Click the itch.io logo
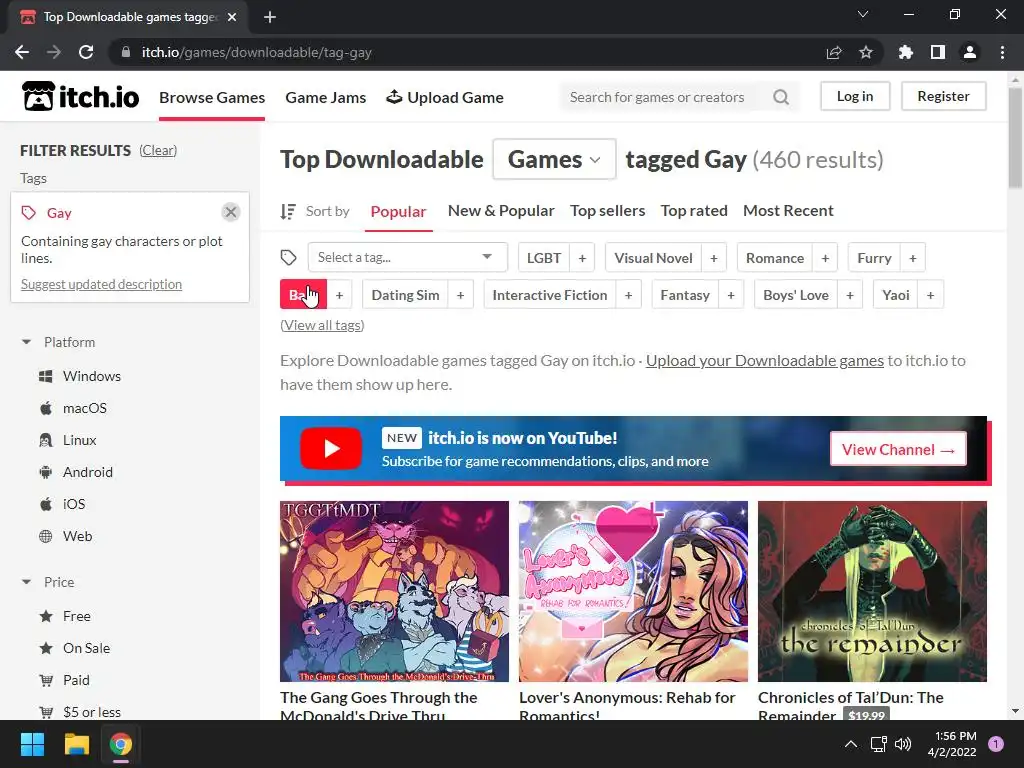The image size is (1024, 768). click(81, 97)
